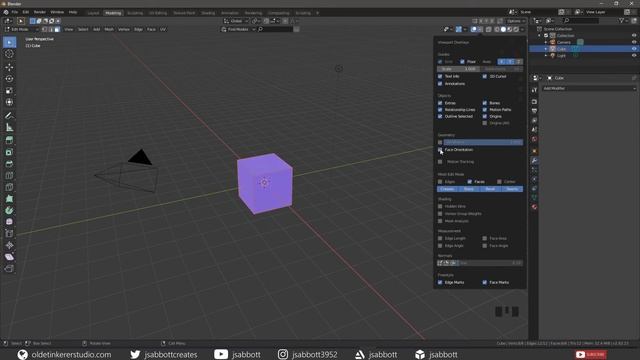The height and width of the screenshot is (360, 640).
Task: Open the Vertex menu
Action: tap(124, 29)
